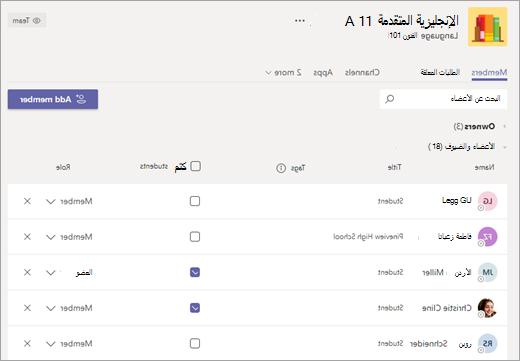Click Christie Cline's profile photo
Screen dimensions: 520x361
487,308
